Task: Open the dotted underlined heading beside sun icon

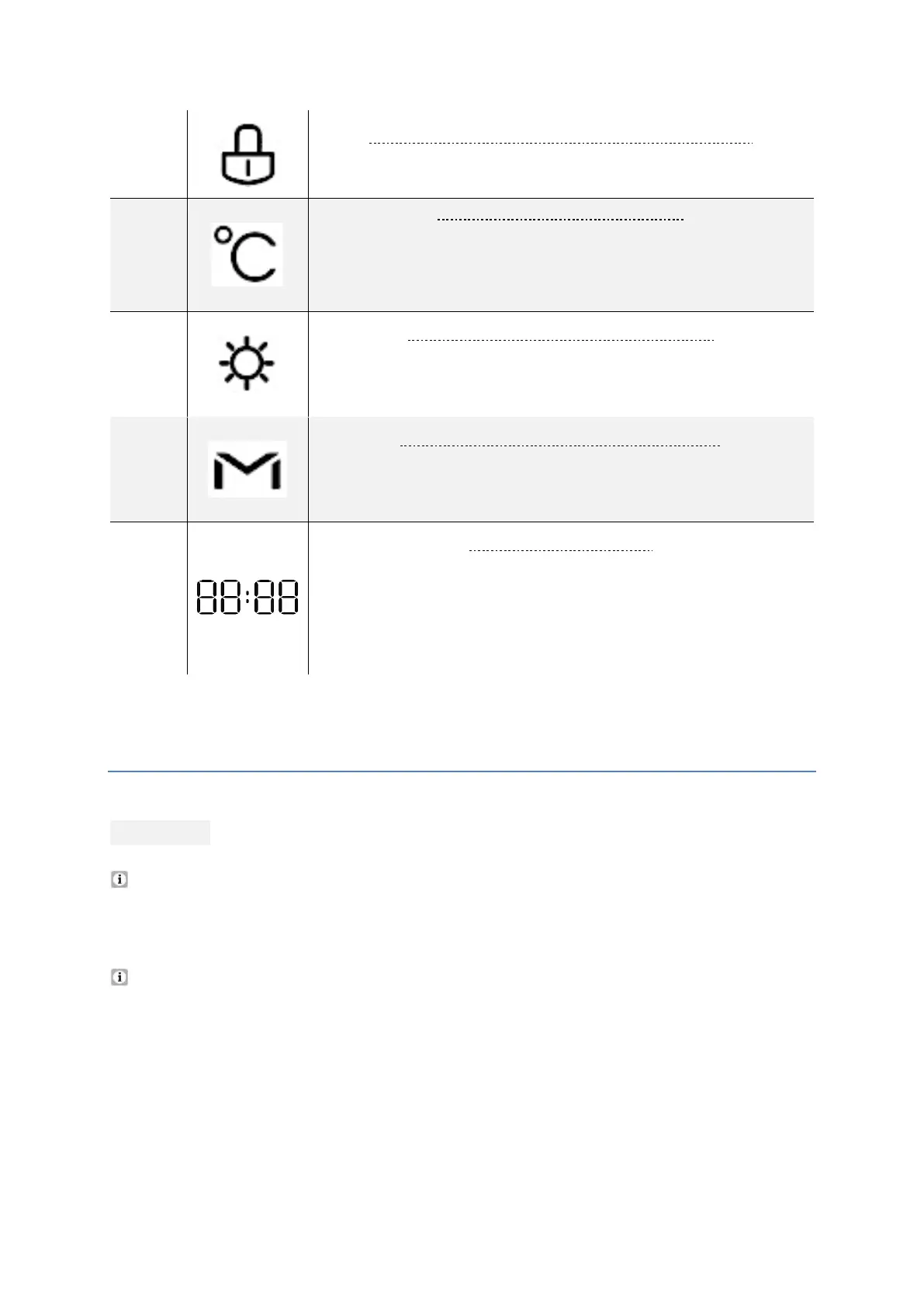Action: coord(560,340)
